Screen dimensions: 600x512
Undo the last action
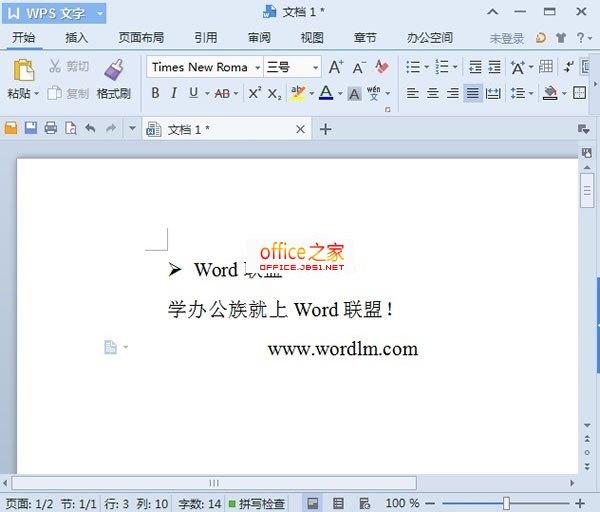point(90,128)
